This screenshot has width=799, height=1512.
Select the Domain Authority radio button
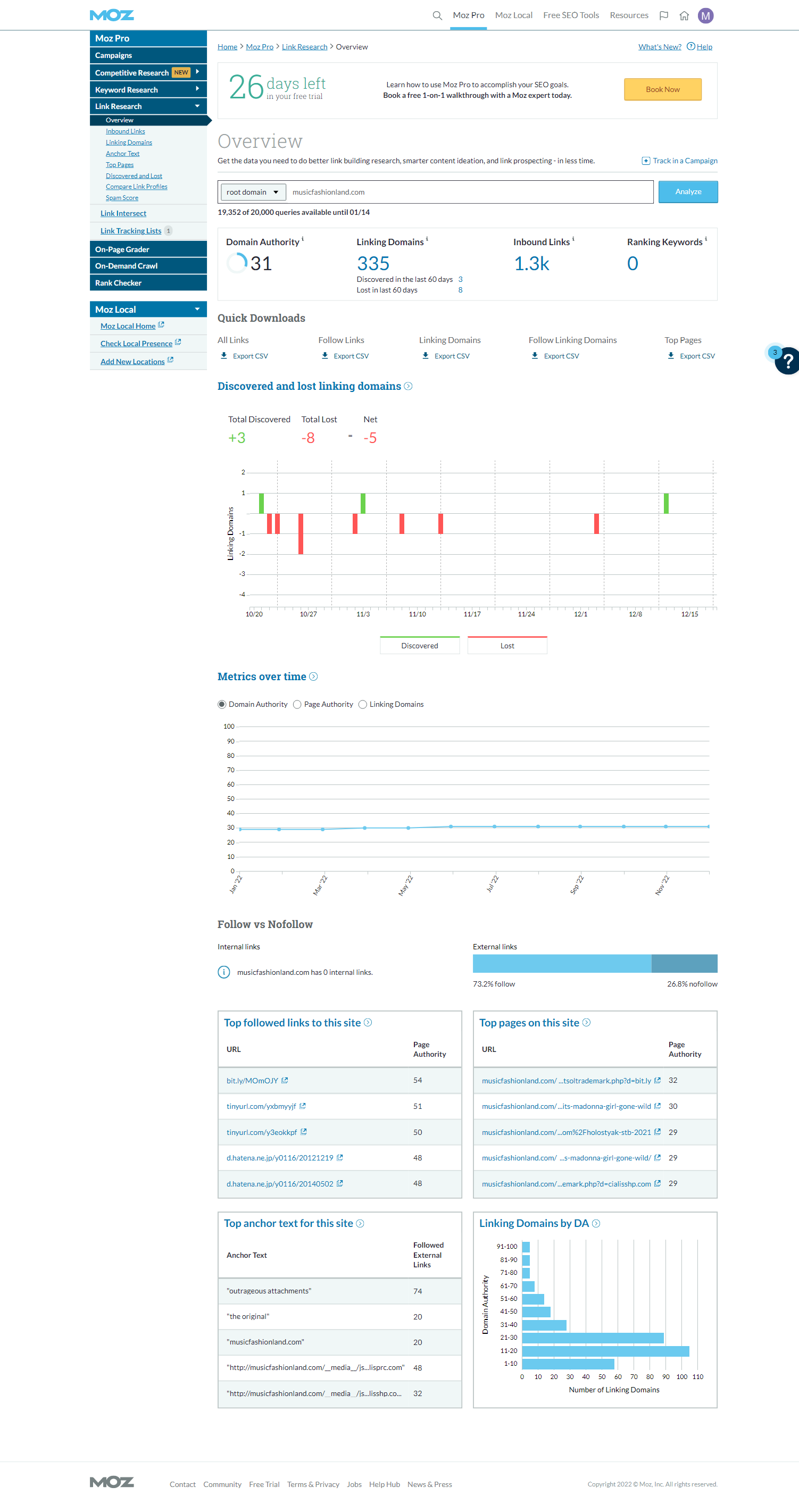point(222,704)
